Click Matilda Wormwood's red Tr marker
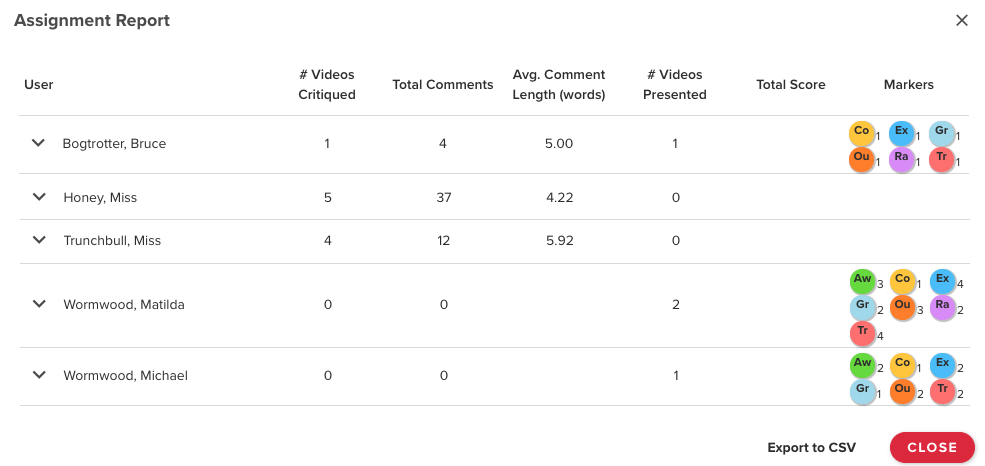This screenshot has width=985, height=466. [863, 333]
